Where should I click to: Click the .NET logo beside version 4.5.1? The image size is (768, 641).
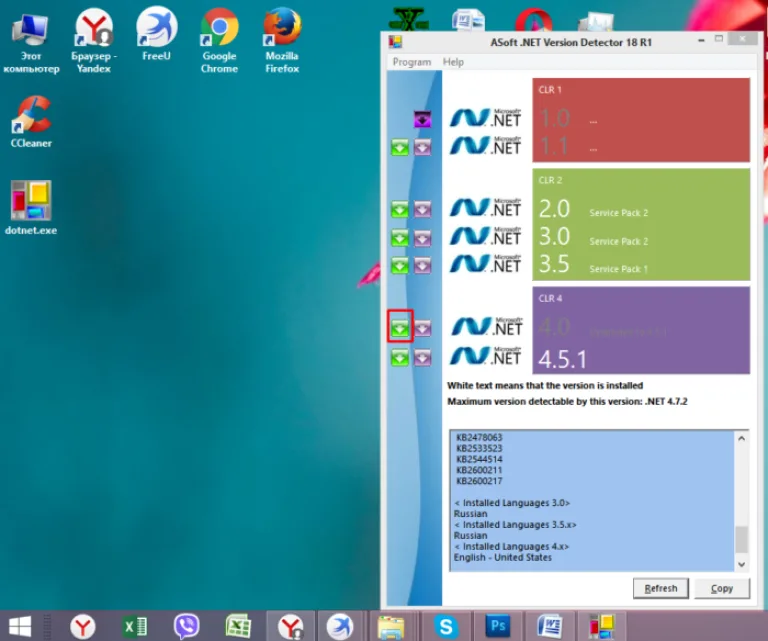(x=485, y=356)
